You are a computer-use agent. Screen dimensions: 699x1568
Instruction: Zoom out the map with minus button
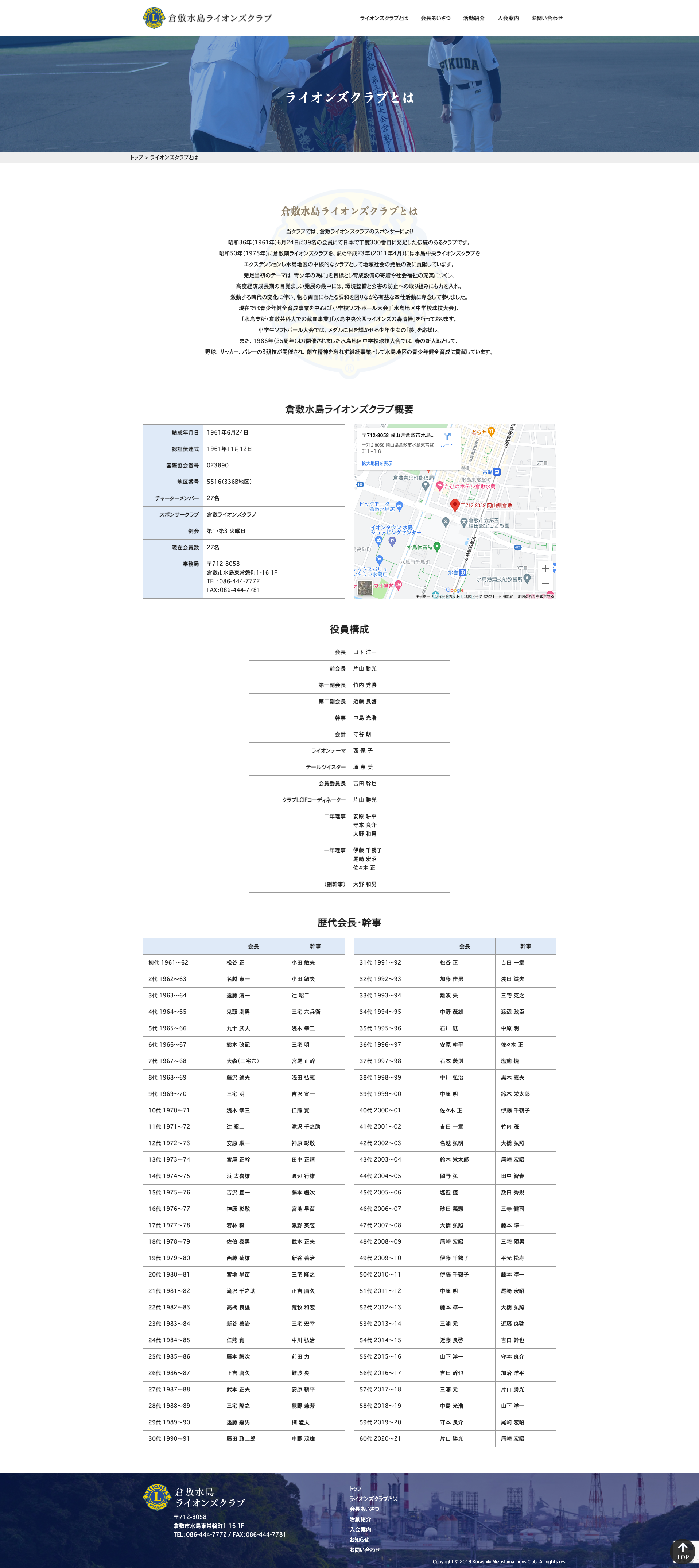point(545,583)
